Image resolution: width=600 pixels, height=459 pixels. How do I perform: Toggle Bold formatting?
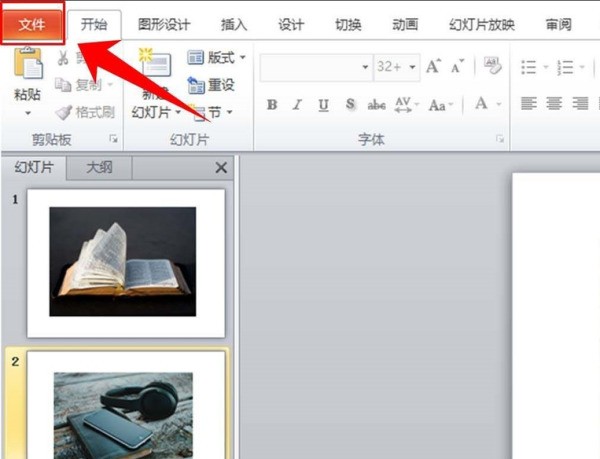[272, 104]
